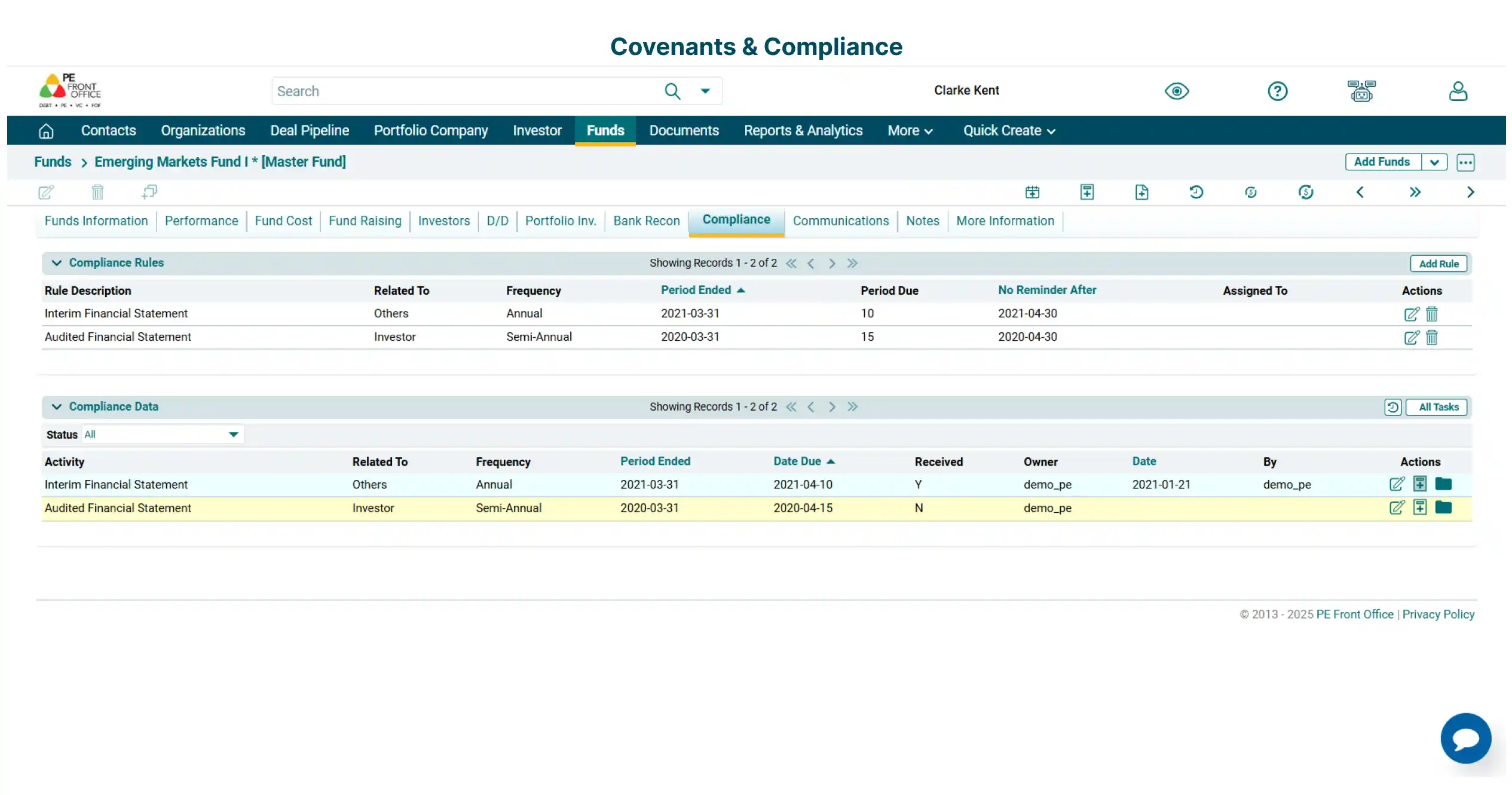1512x795 pixels.
Task: Edit the Interim Financial Statement rule
Action: pos(1411,314)
